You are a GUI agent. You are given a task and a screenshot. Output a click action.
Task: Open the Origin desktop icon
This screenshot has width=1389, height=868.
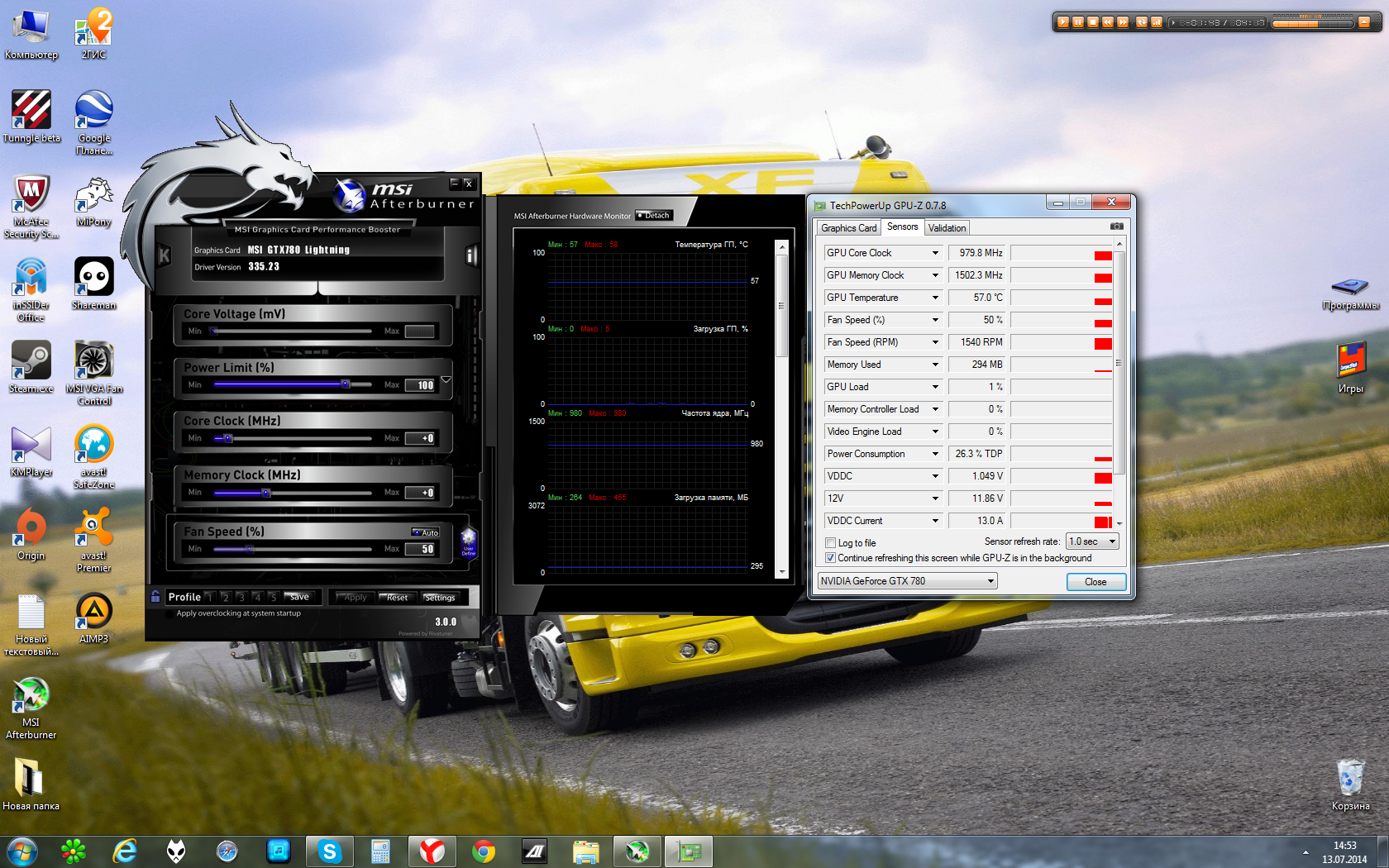pyautogui.click(x=31, y=535)
